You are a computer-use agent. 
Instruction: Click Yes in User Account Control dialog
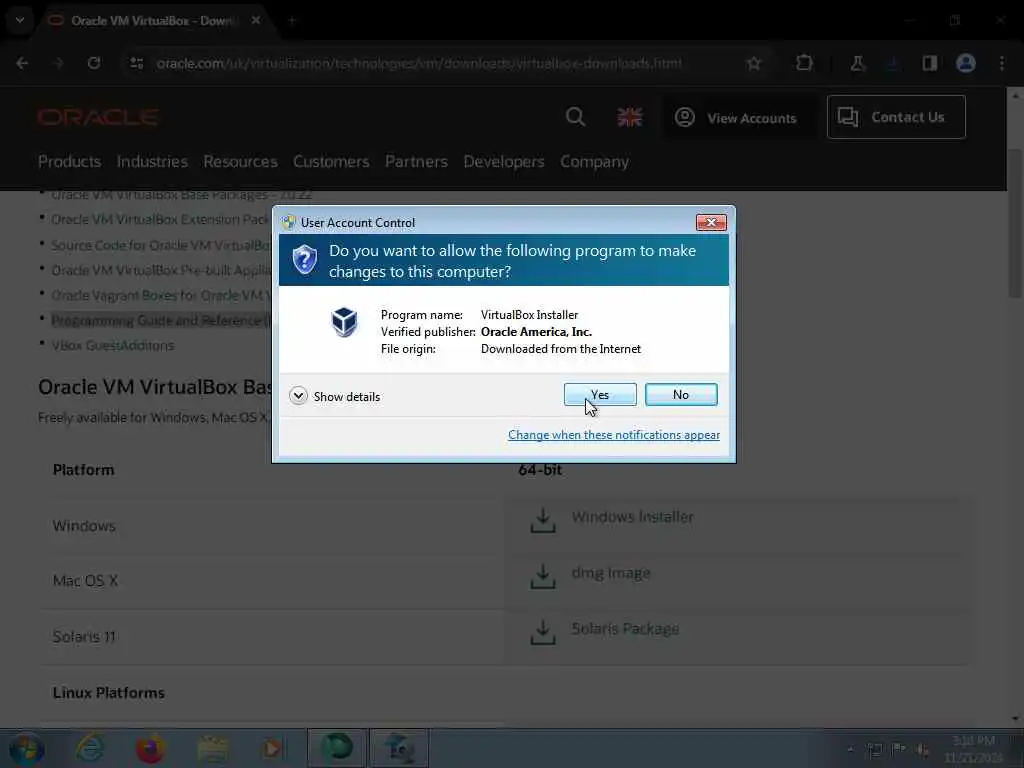[x=600, y=394]
